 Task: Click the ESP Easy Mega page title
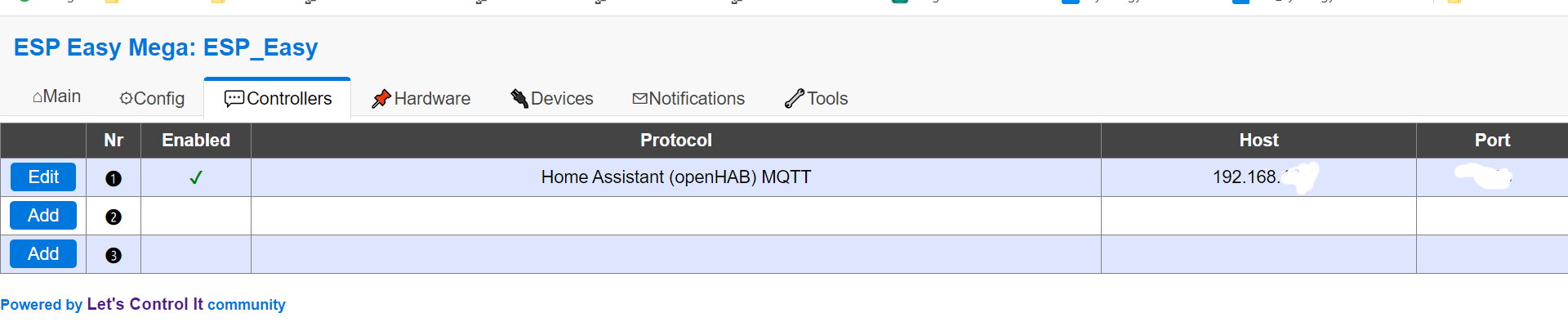166,47
